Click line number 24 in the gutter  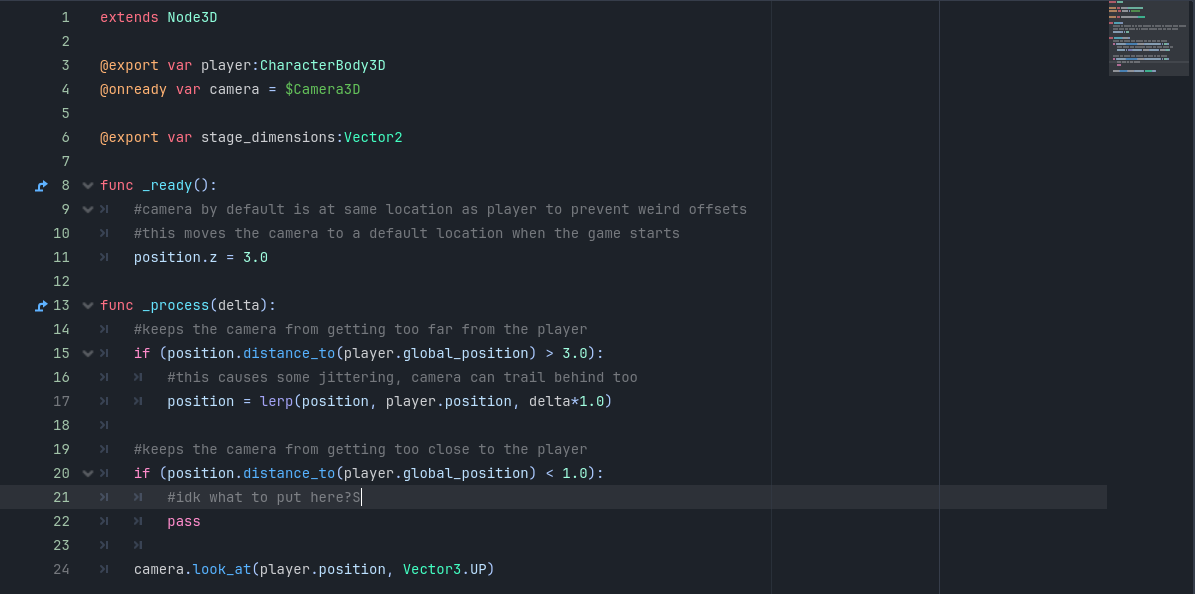[x=61, y=569]
